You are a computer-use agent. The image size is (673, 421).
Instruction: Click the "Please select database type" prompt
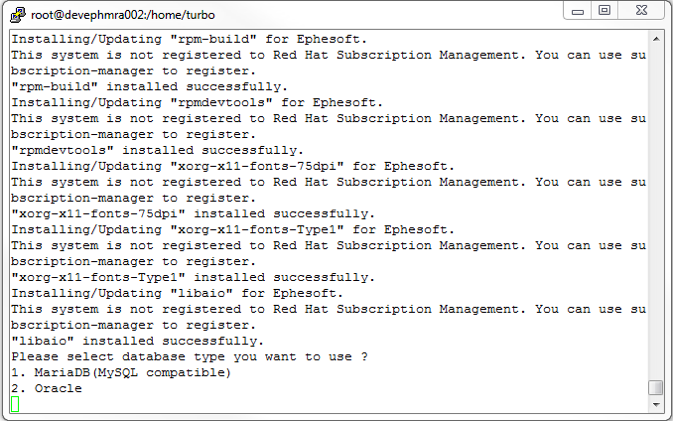[x=189, y=357]
